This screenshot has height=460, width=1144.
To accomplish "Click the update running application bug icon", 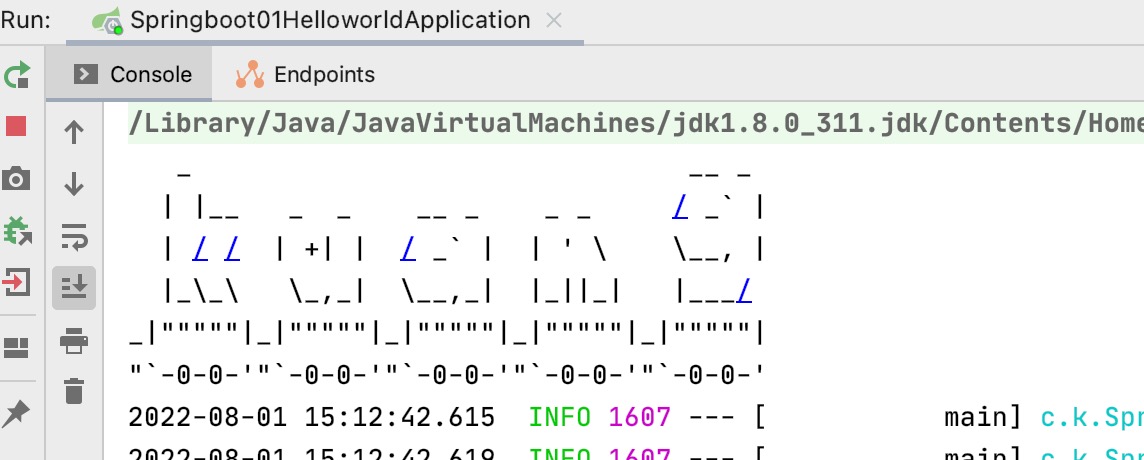I will point(16,231).
